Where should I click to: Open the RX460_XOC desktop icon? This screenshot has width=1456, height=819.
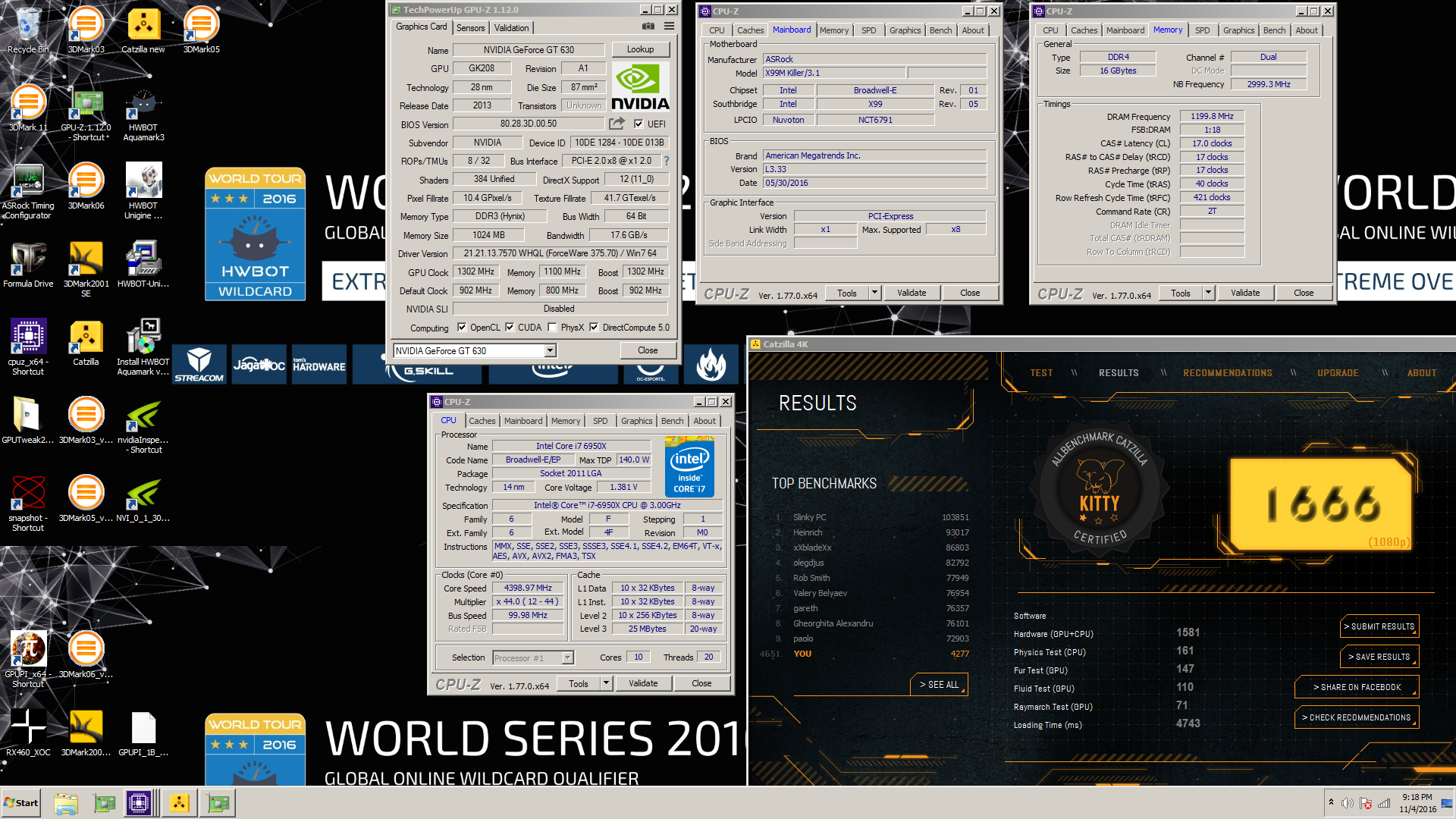(x=28, y=733)
